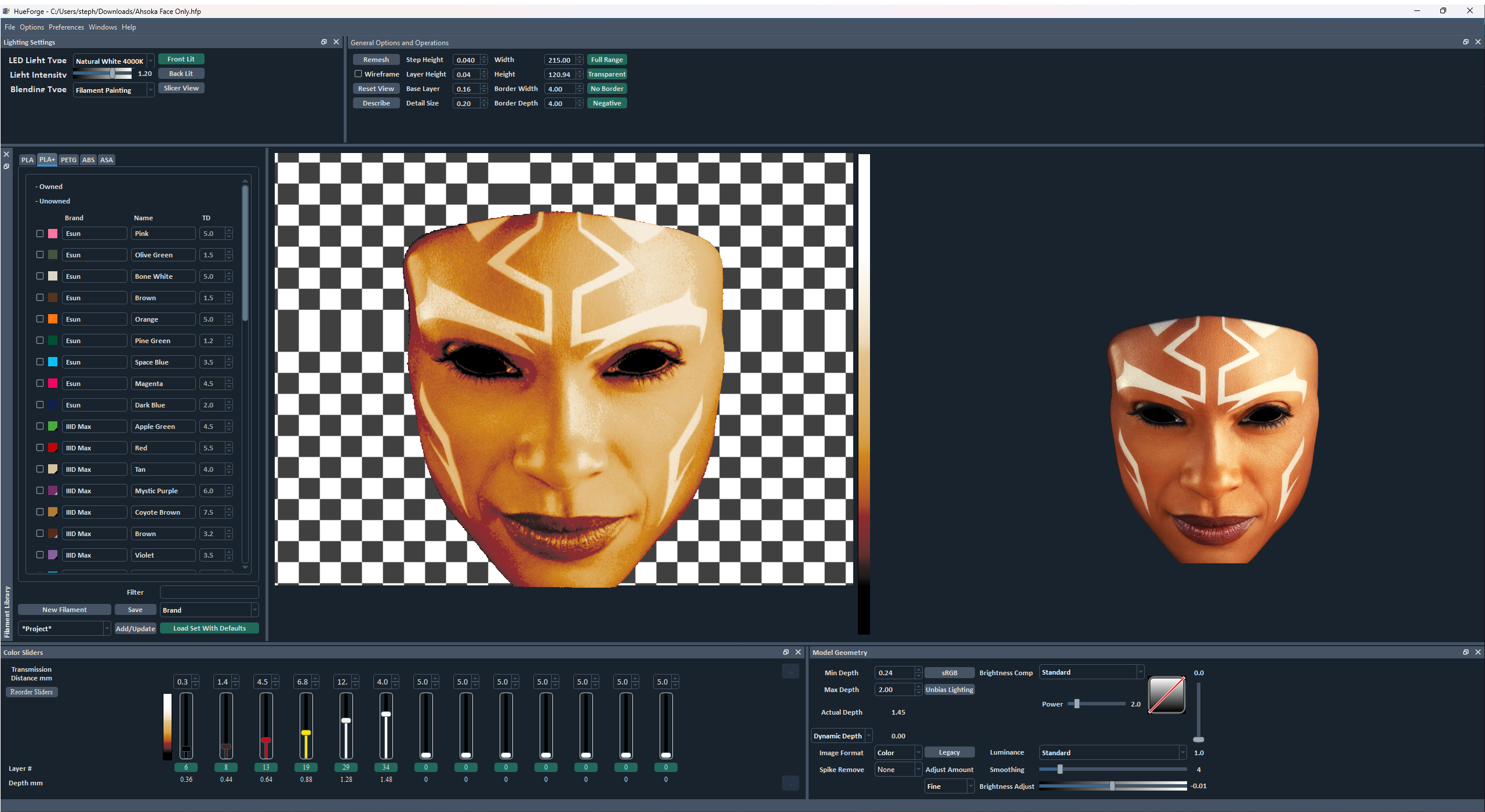Screen dimensions: 1485x812
Task: Check the Esun Pink filament checkbox
Action: pos(40,234)
